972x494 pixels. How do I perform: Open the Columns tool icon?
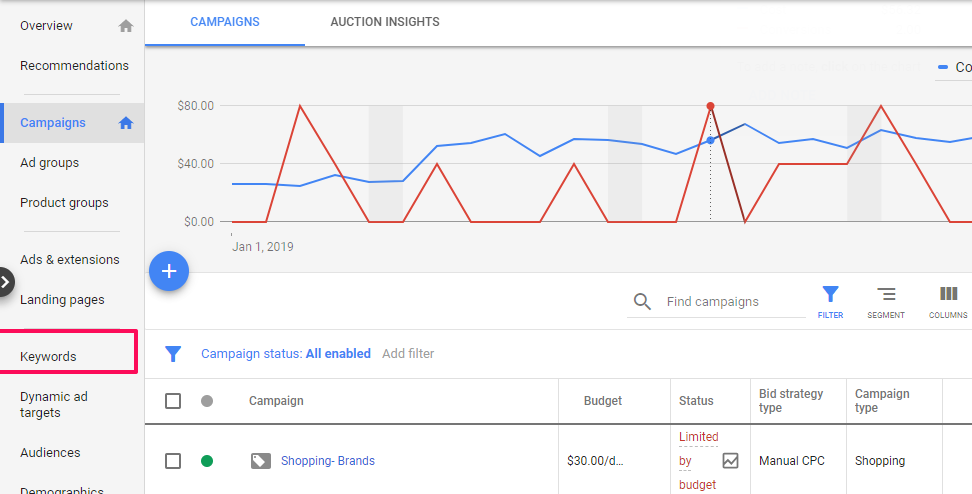[948, 295]
